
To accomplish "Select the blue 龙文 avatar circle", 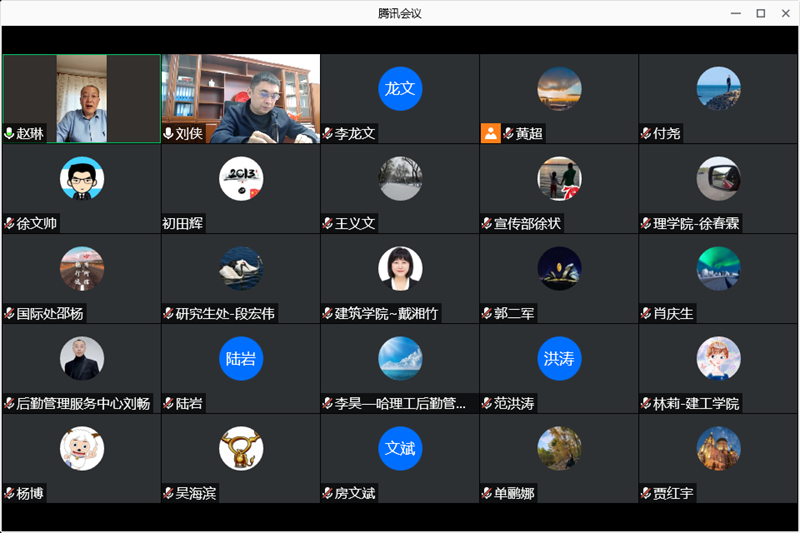I will click(400, 88).
